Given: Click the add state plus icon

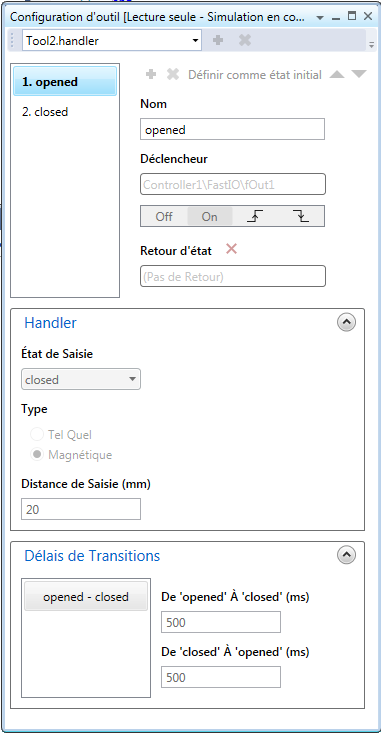Looking at the screenshot, I should click(x=151, y=74).
